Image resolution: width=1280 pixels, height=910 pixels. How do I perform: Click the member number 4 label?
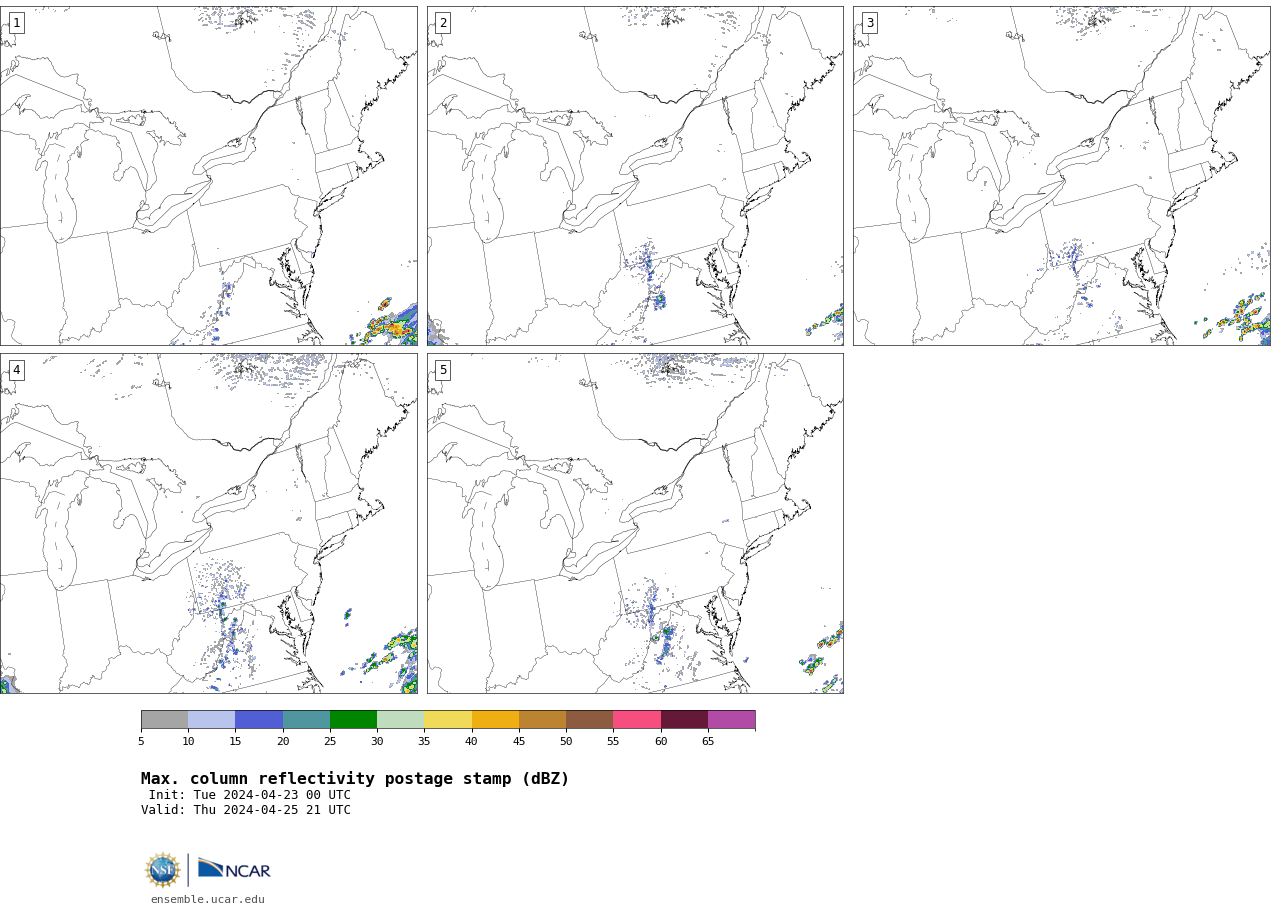pyautogui.click(x=16, y=370)
